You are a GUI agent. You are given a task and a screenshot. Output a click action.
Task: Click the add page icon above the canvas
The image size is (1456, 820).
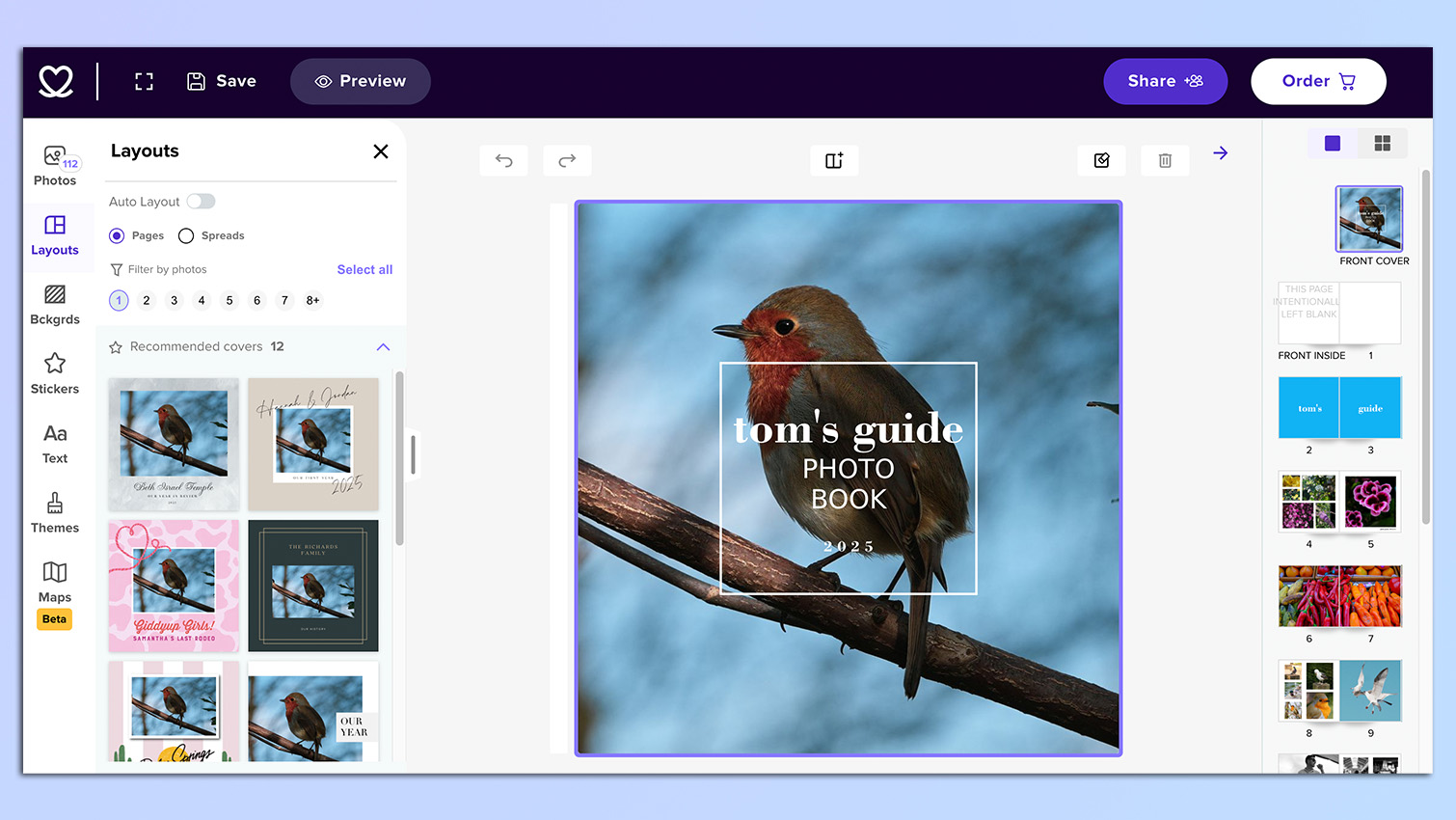pyautogui.click(x=834, y=160)
